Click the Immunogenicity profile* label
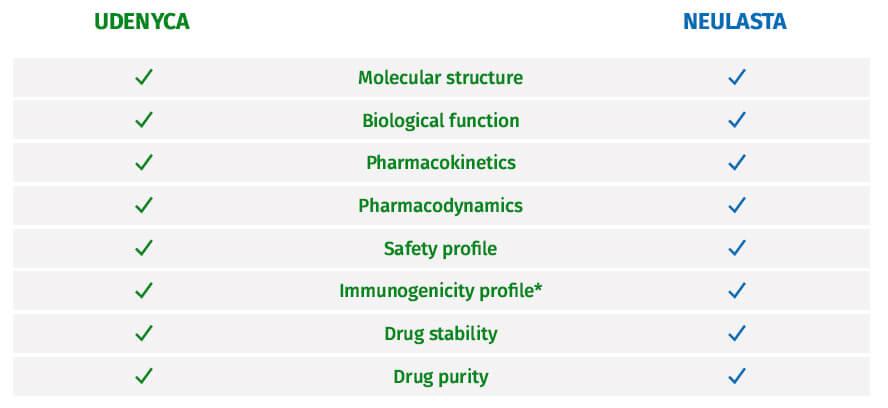The height and width of the screenshot is (408, 888). pos(440,291)
